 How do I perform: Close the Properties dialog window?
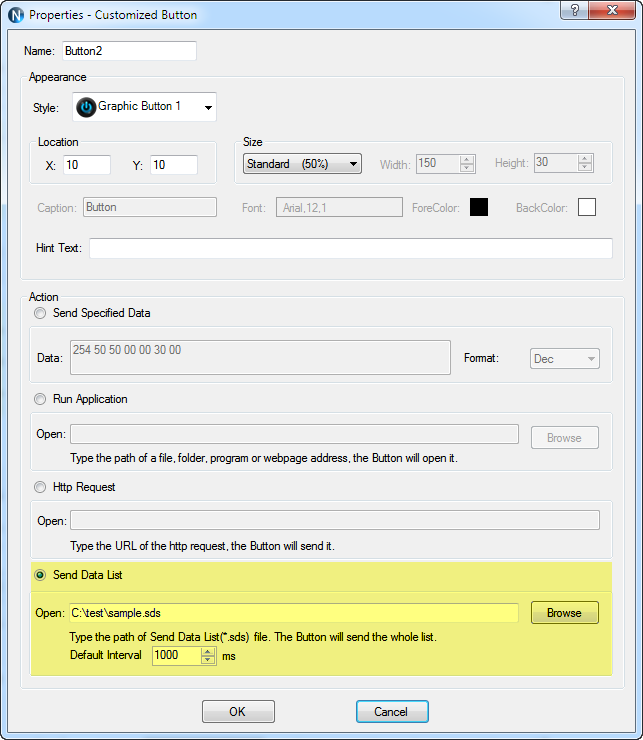[612, 10]
